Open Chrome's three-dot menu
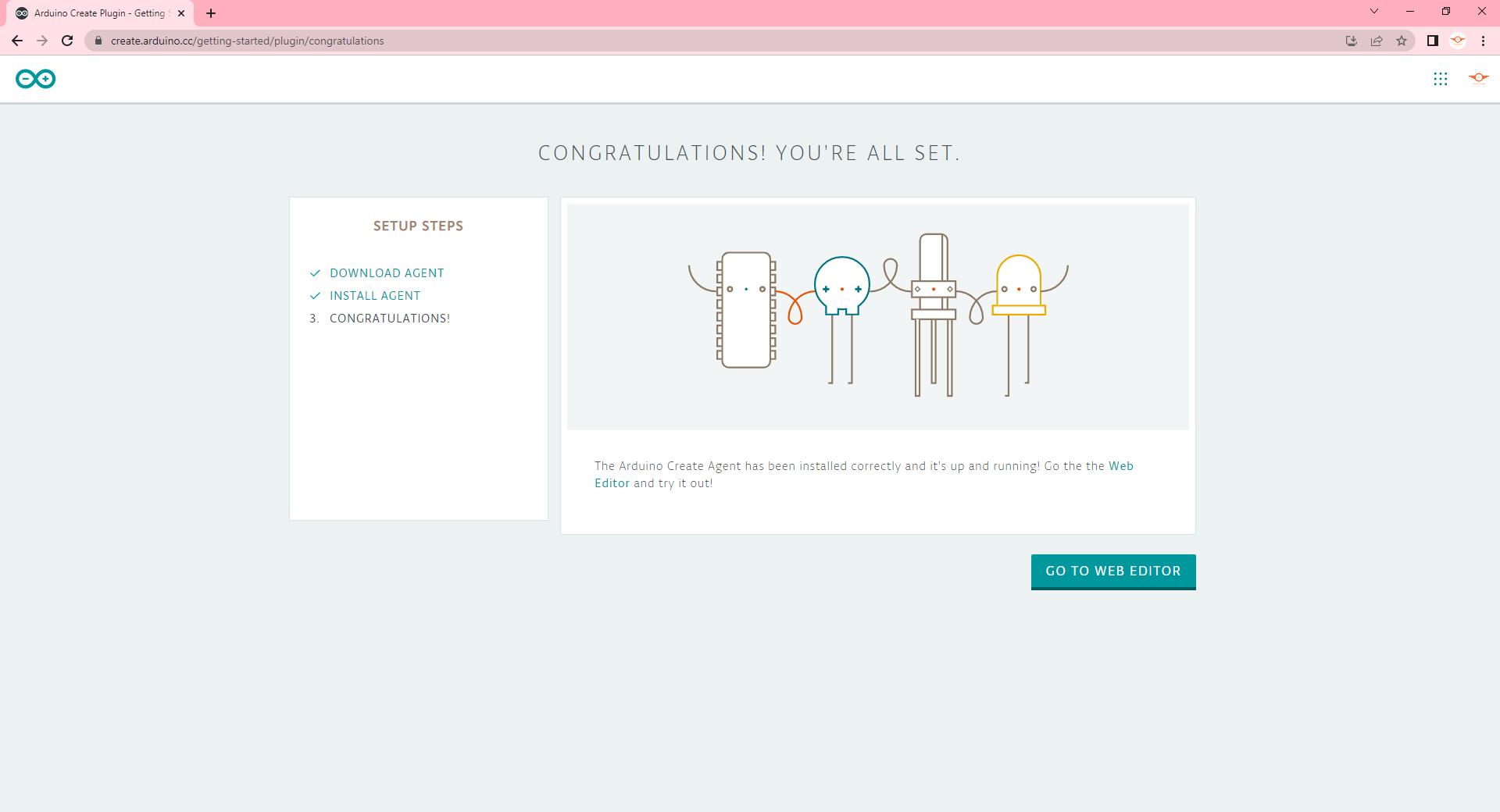The height and width of the screenshot is (812, 1500). [x=1483, y=41]
